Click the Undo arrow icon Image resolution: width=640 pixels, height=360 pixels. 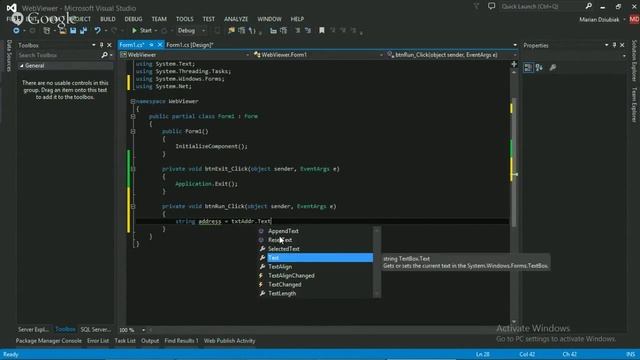tap(97, 31)
